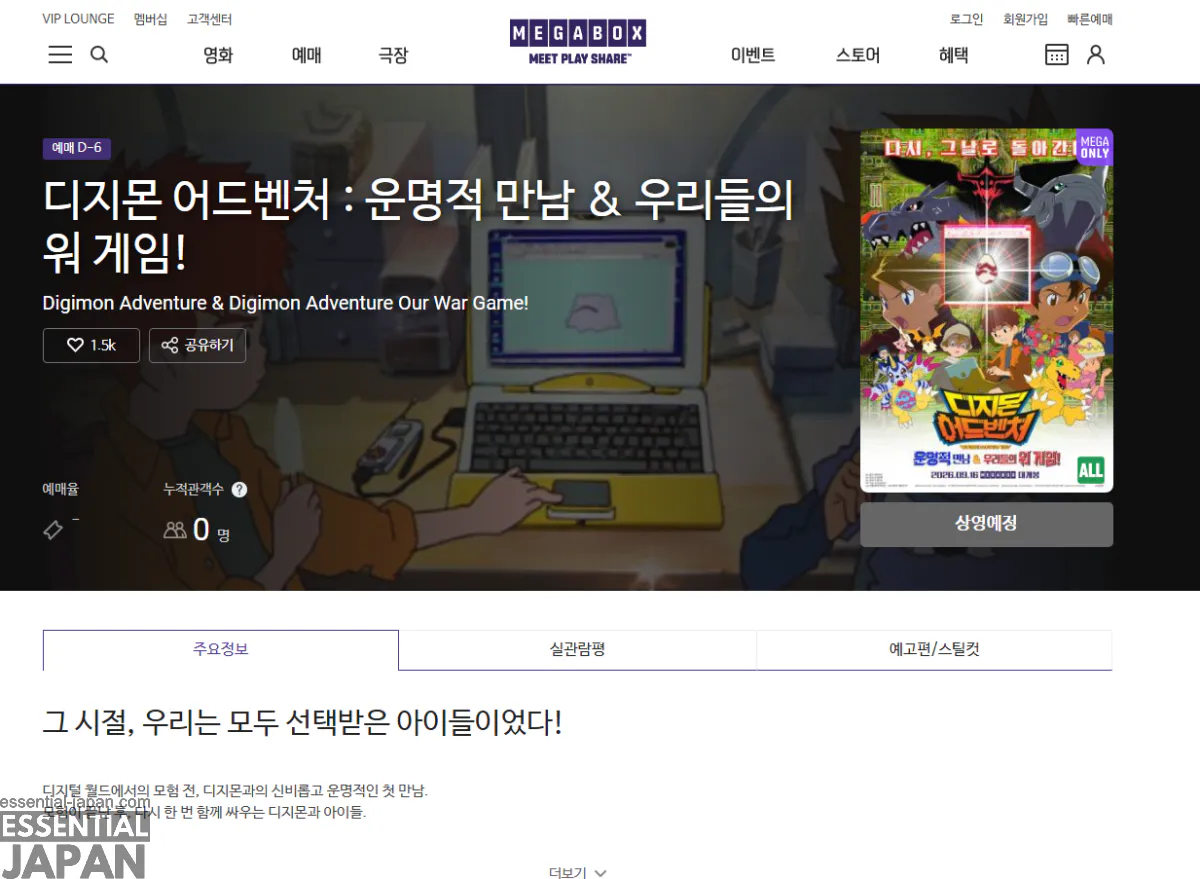Image resolution: width=1200 pixels, height=879 pixels.
Task: Open the 영화 menu
Action: [x=218, y=56]
